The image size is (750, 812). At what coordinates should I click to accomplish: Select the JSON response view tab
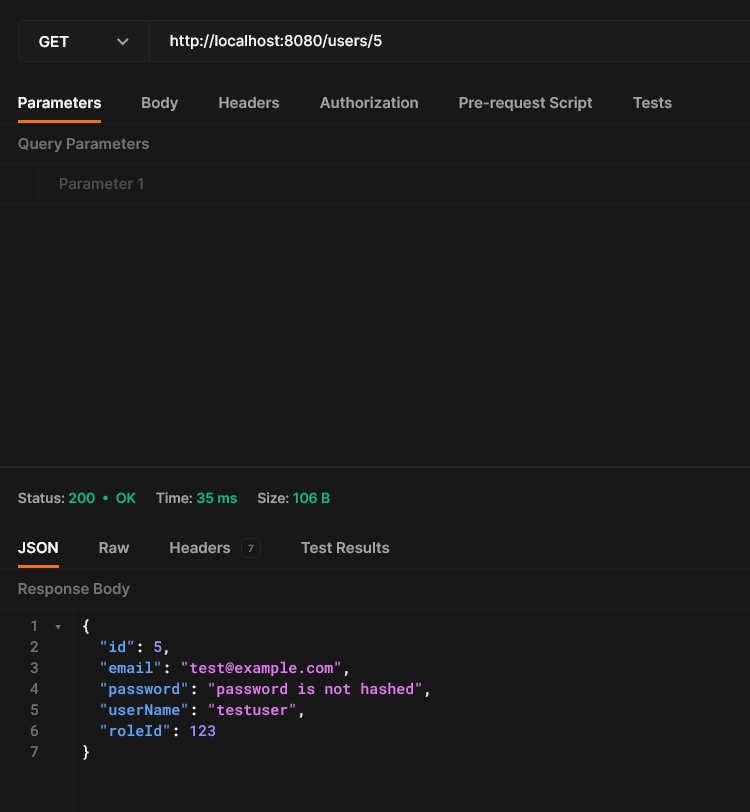[38, 548]
